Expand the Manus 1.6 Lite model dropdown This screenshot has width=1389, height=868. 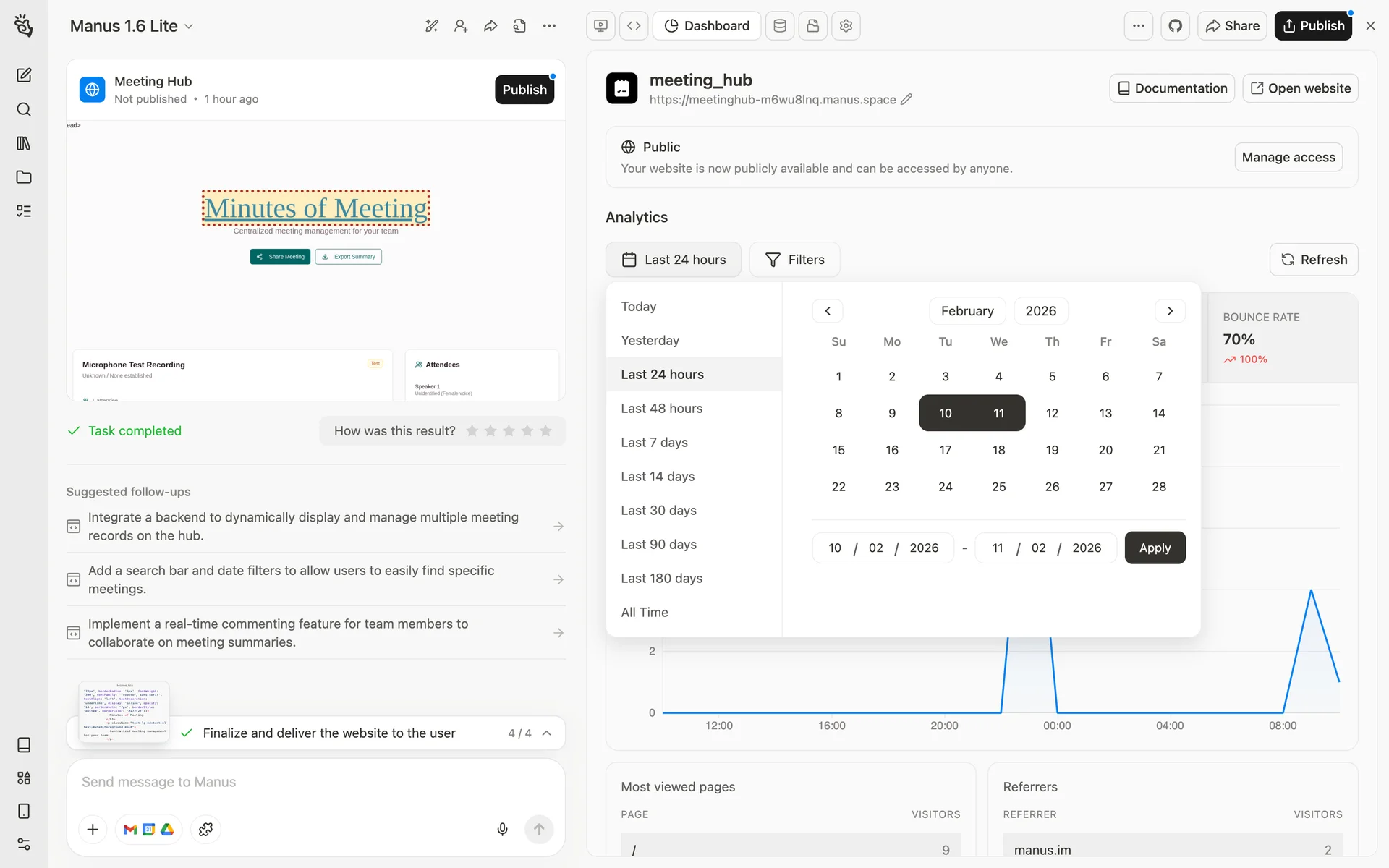132,26
